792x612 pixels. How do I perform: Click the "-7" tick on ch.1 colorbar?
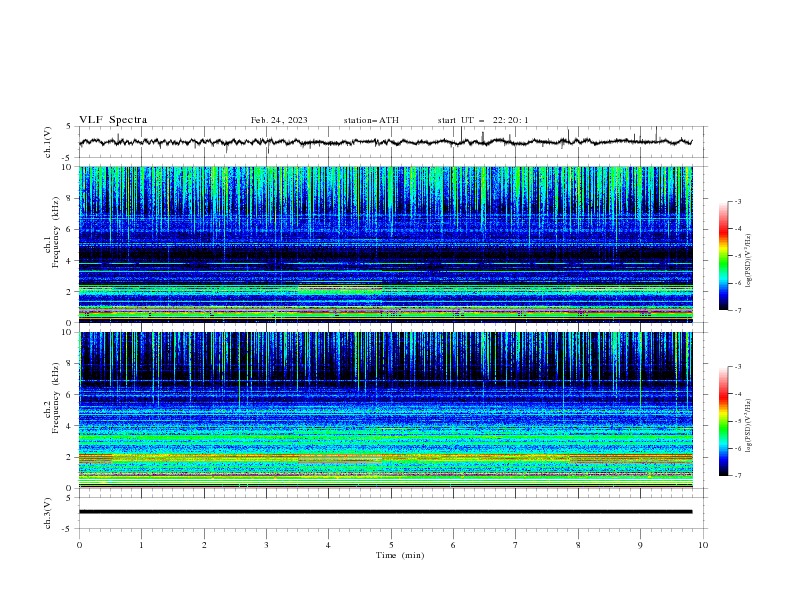(x=737, y=311)
